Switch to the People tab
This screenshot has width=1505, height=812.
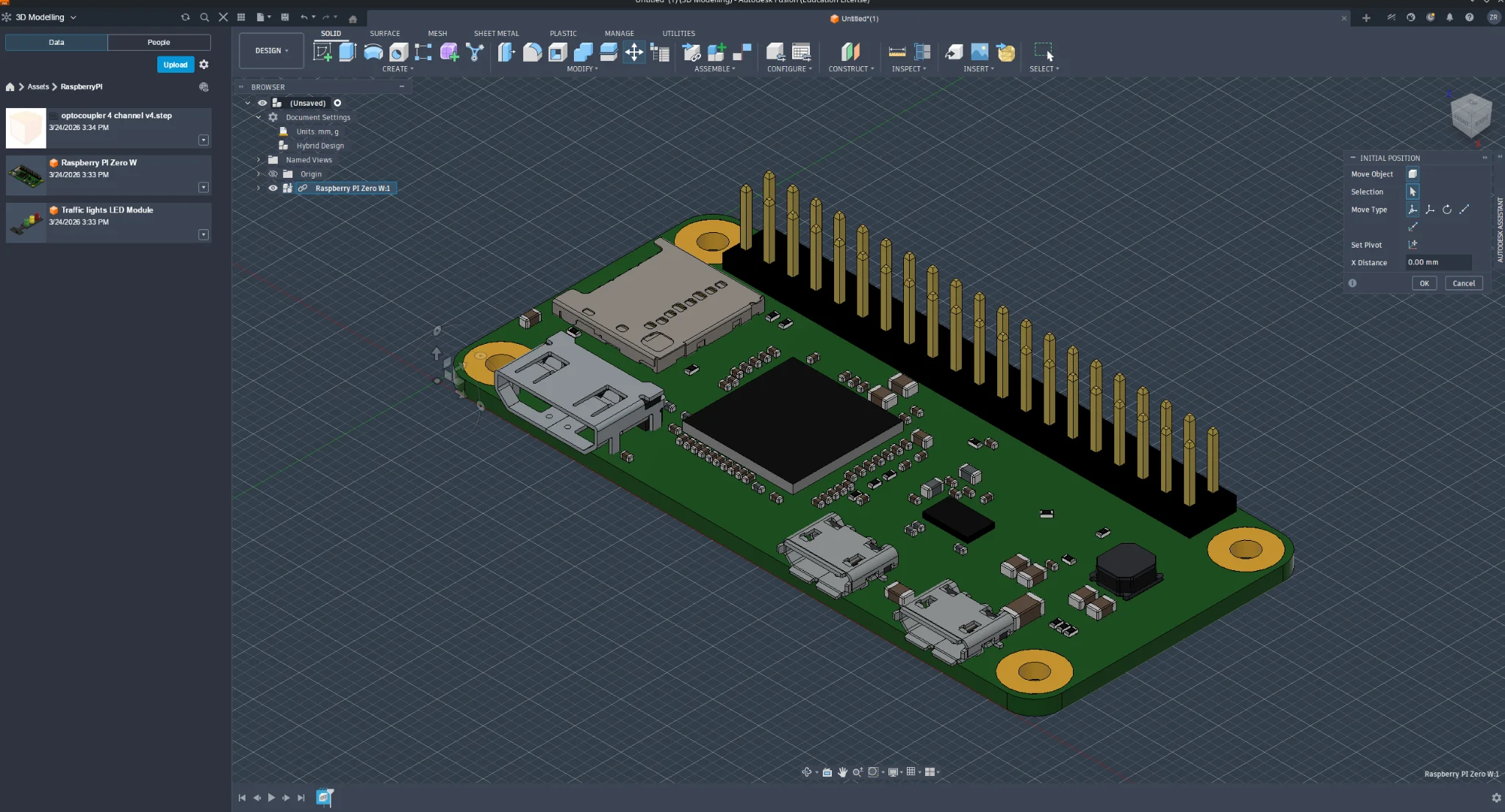tap(159, 43)
